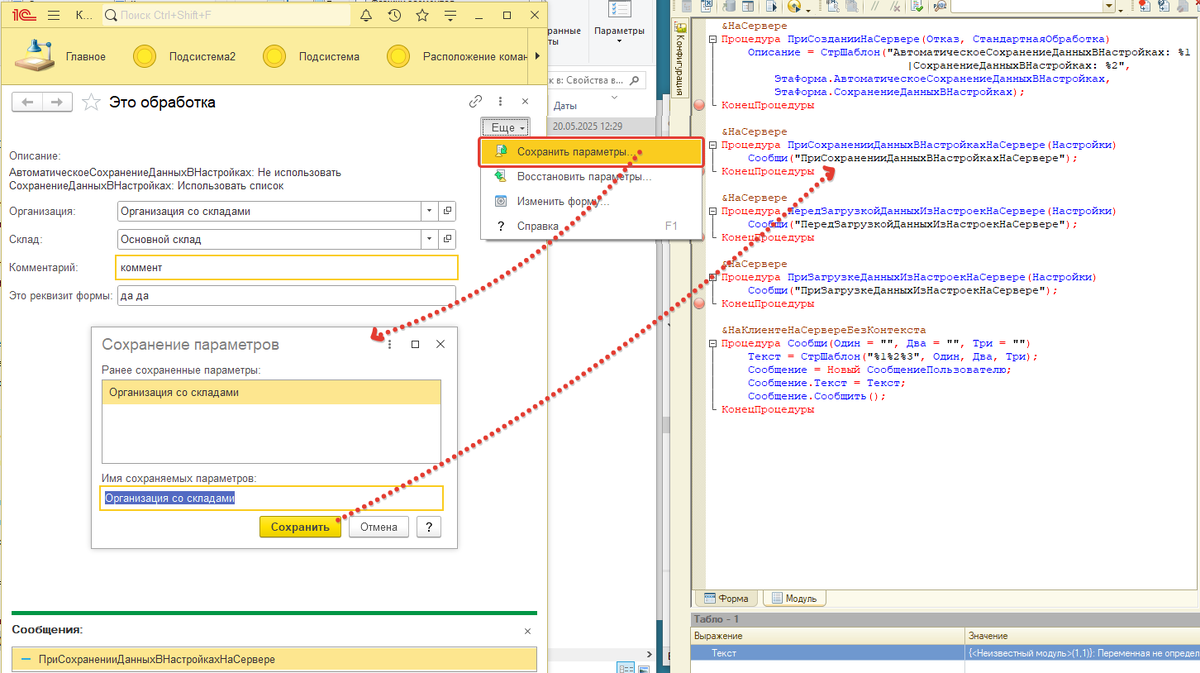
Task: Open the Расположение команд section
Action: point(457,57)
